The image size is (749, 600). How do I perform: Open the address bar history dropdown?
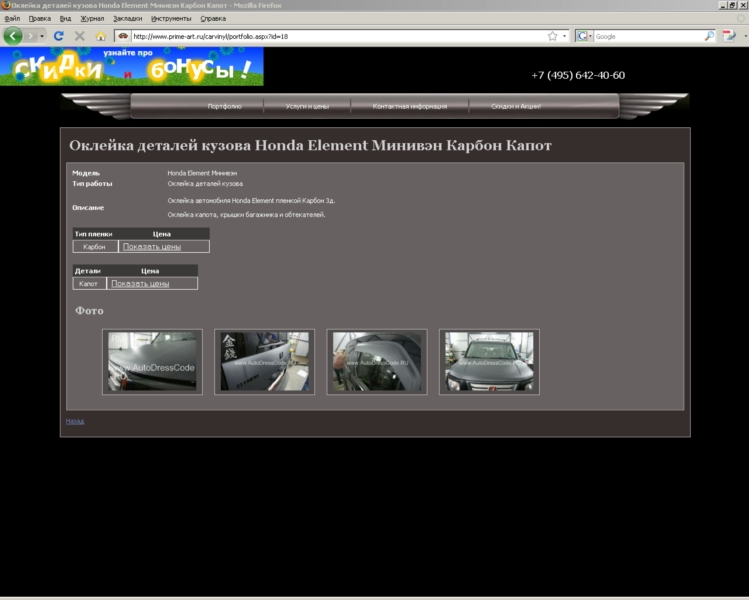coord(564,36)
